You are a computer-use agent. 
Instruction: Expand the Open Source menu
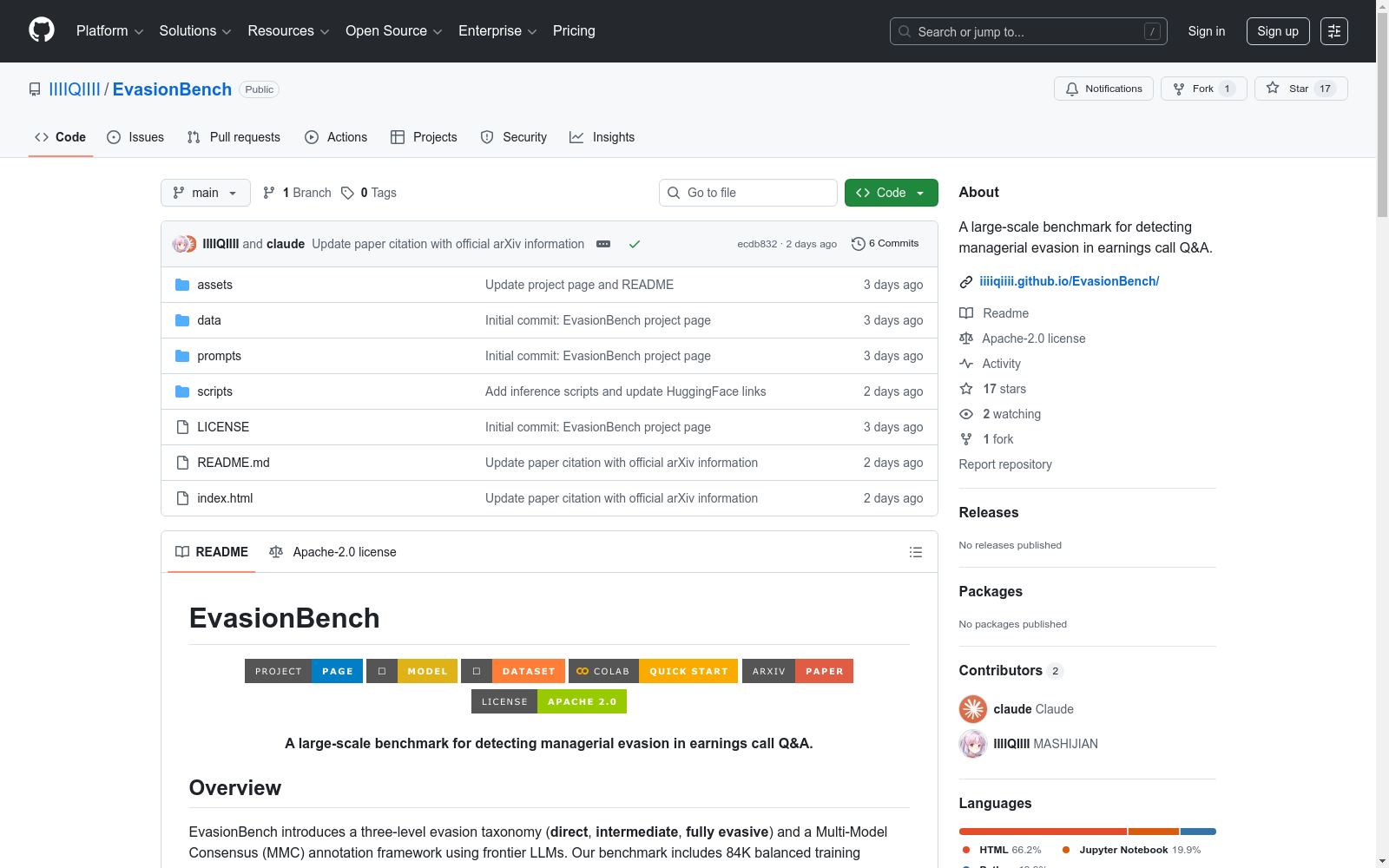tap(394, 31)
